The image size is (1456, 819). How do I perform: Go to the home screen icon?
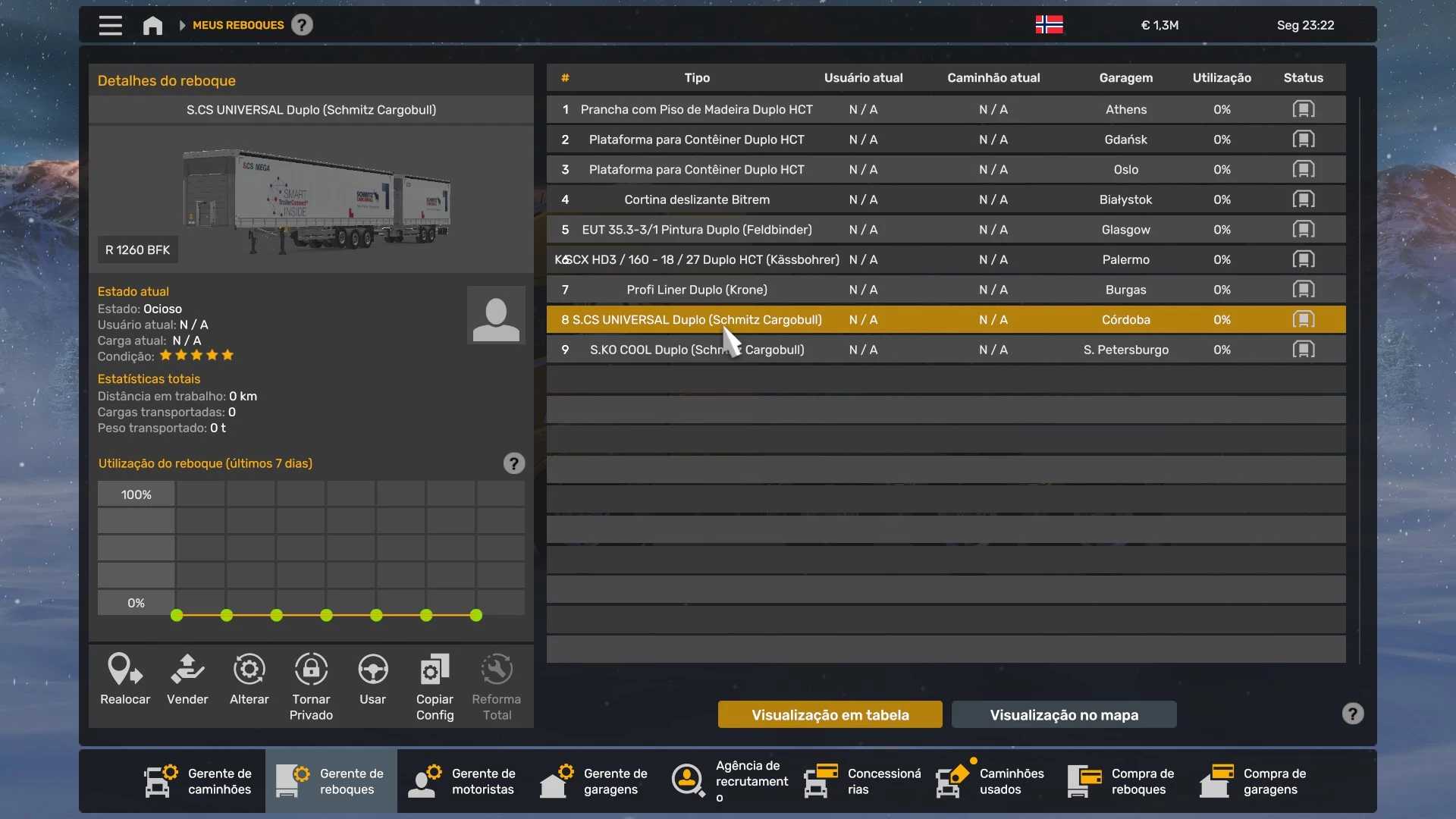(x=152, y=25)
